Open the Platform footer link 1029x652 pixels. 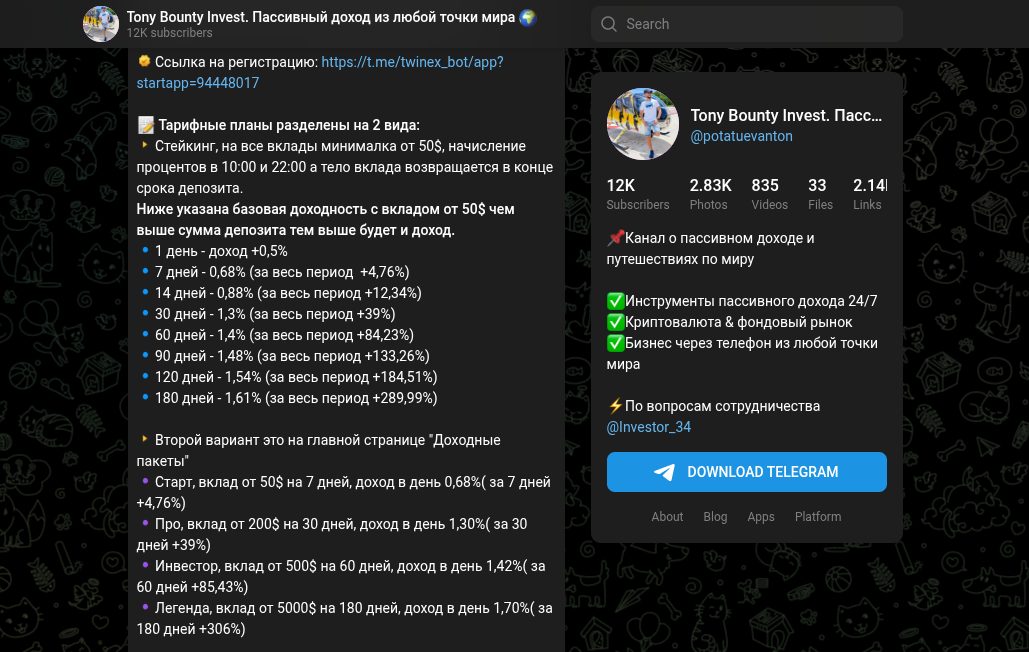tap(818, 517)
